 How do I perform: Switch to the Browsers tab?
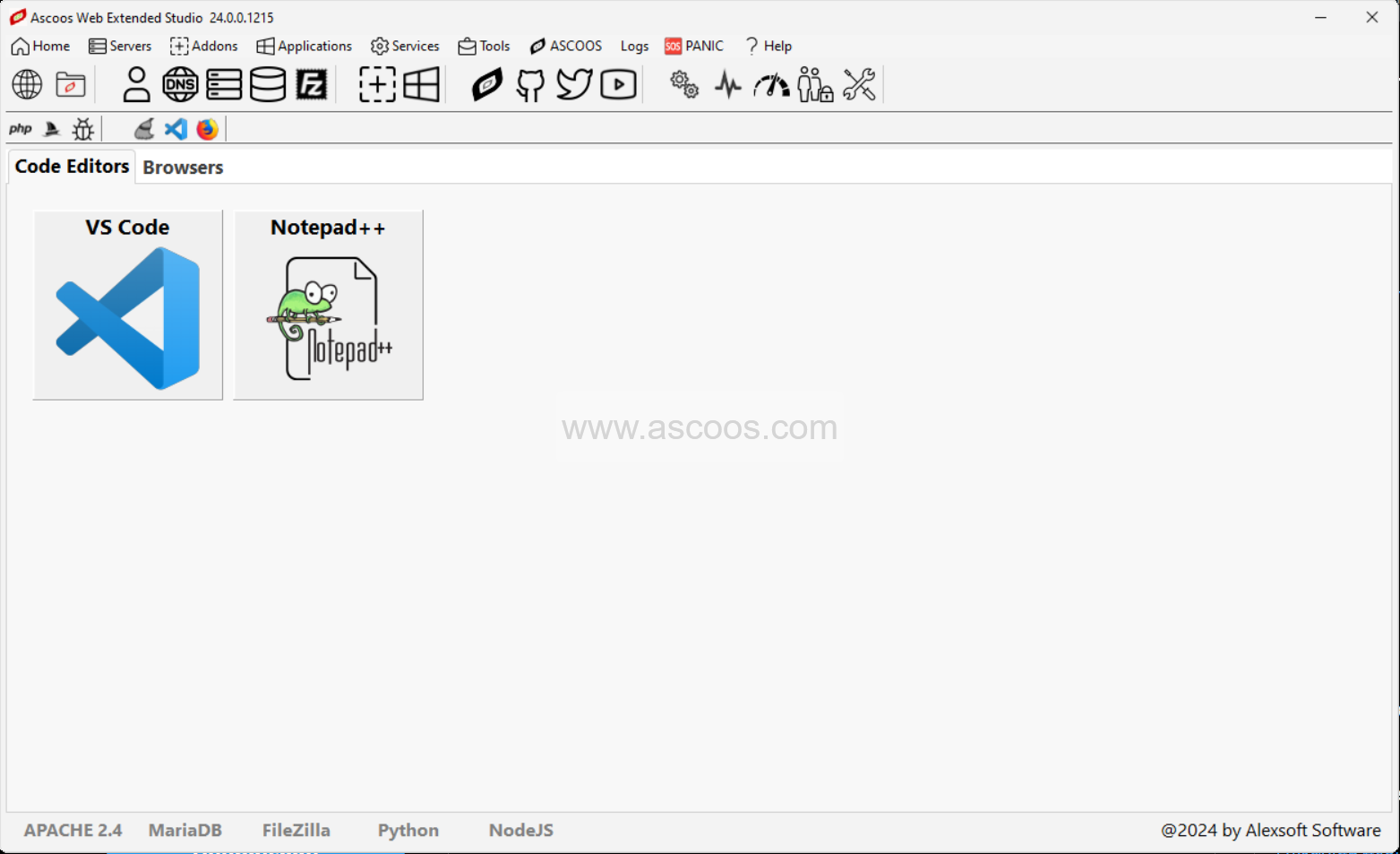(x=183, y=168)
